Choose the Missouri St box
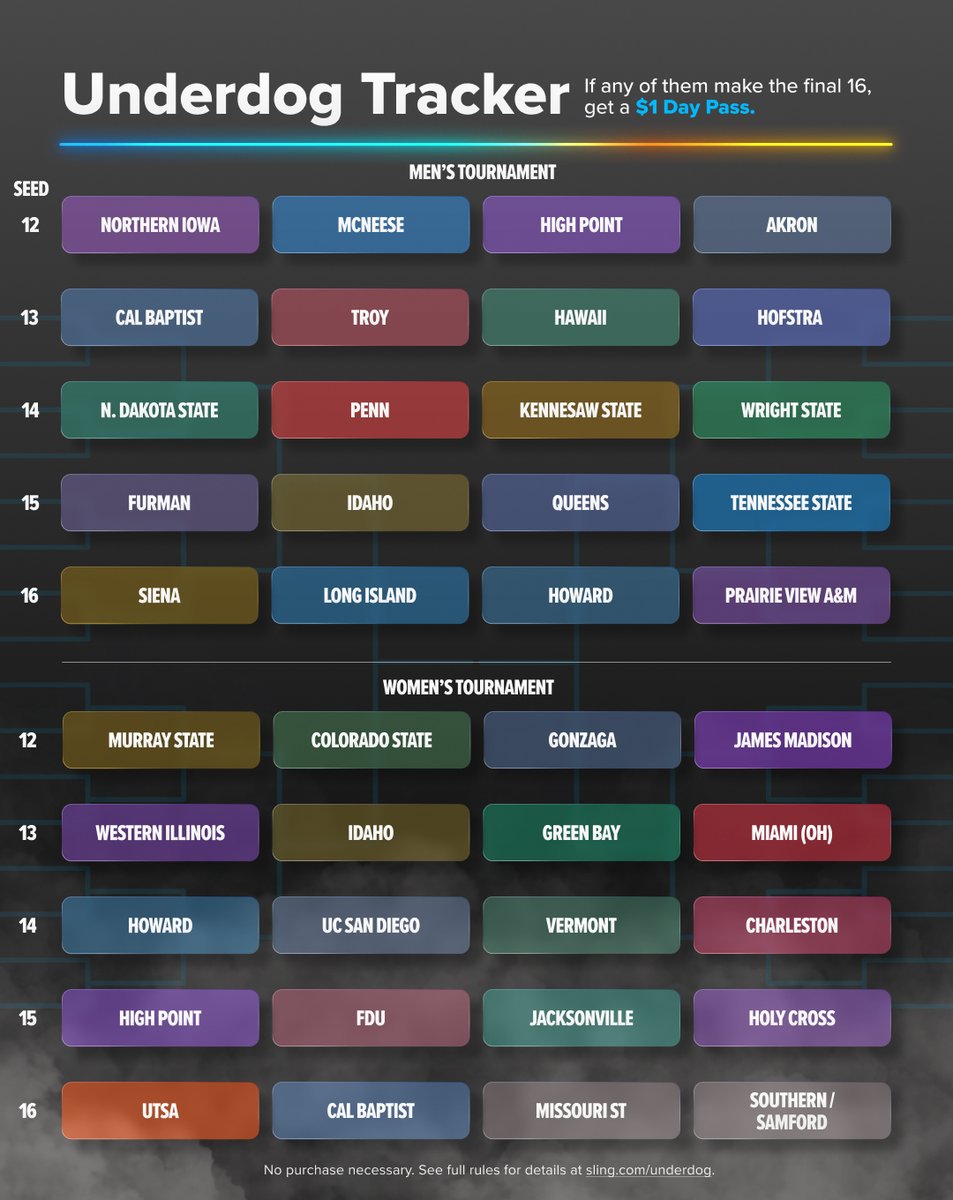Screen dimensions: 953x1200 click(582, 1111)
